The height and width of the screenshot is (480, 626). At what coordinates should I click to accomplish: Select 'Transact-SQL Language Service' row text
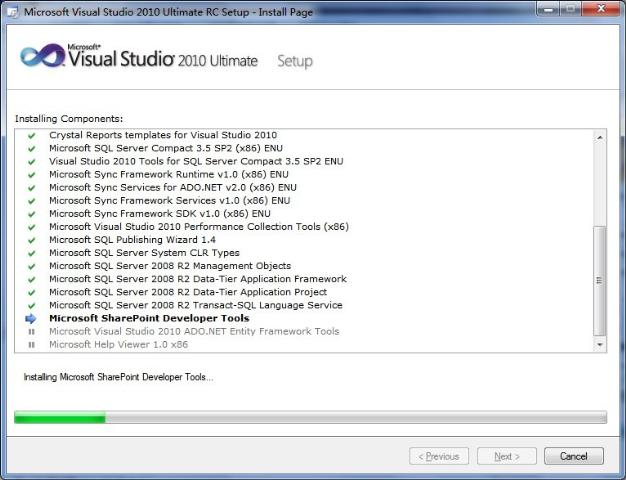pyautogui.click(x=196, y=305)
